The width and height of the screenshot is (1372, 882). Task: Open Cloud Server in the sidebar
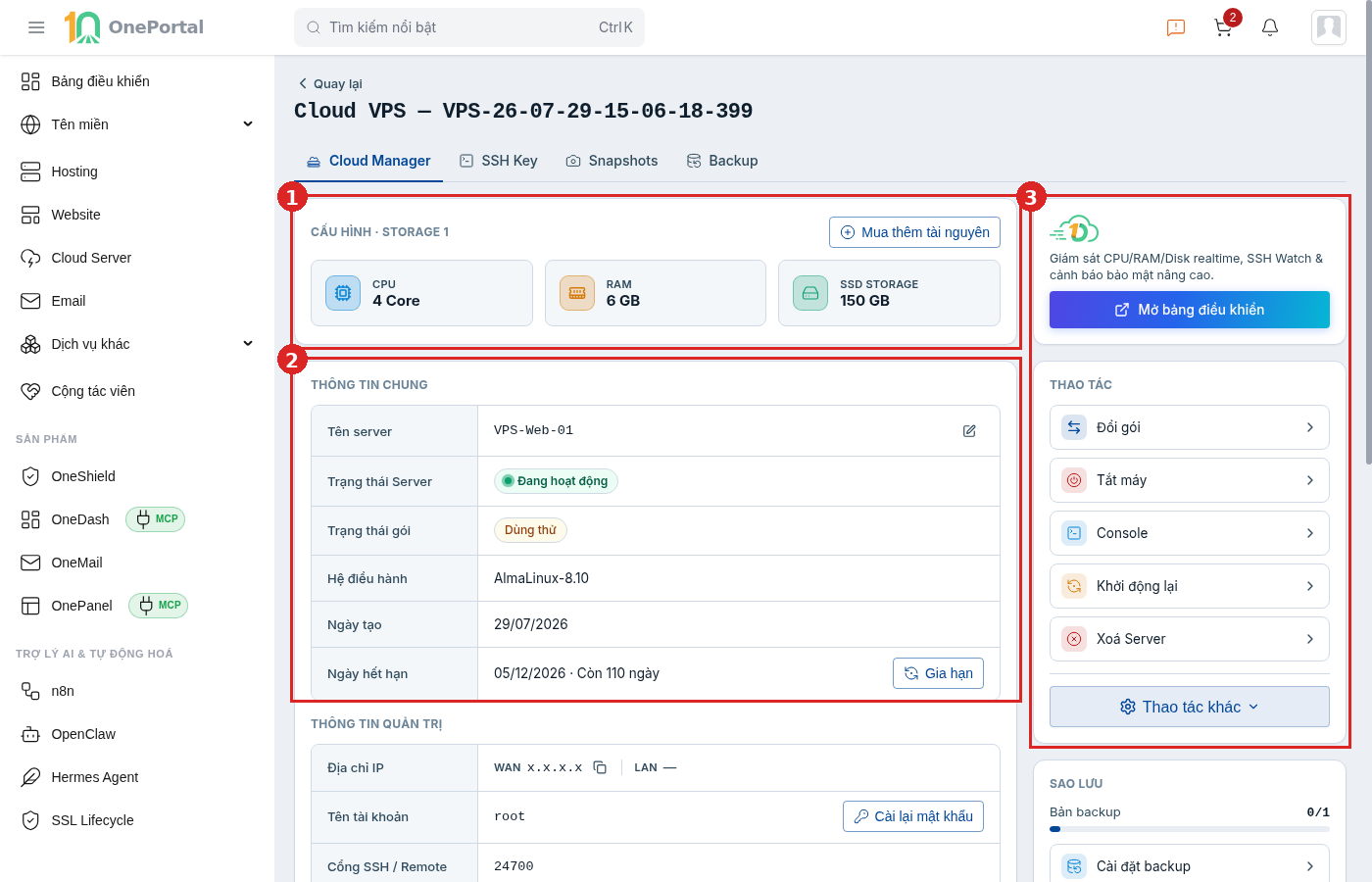[x=137, y=258]
